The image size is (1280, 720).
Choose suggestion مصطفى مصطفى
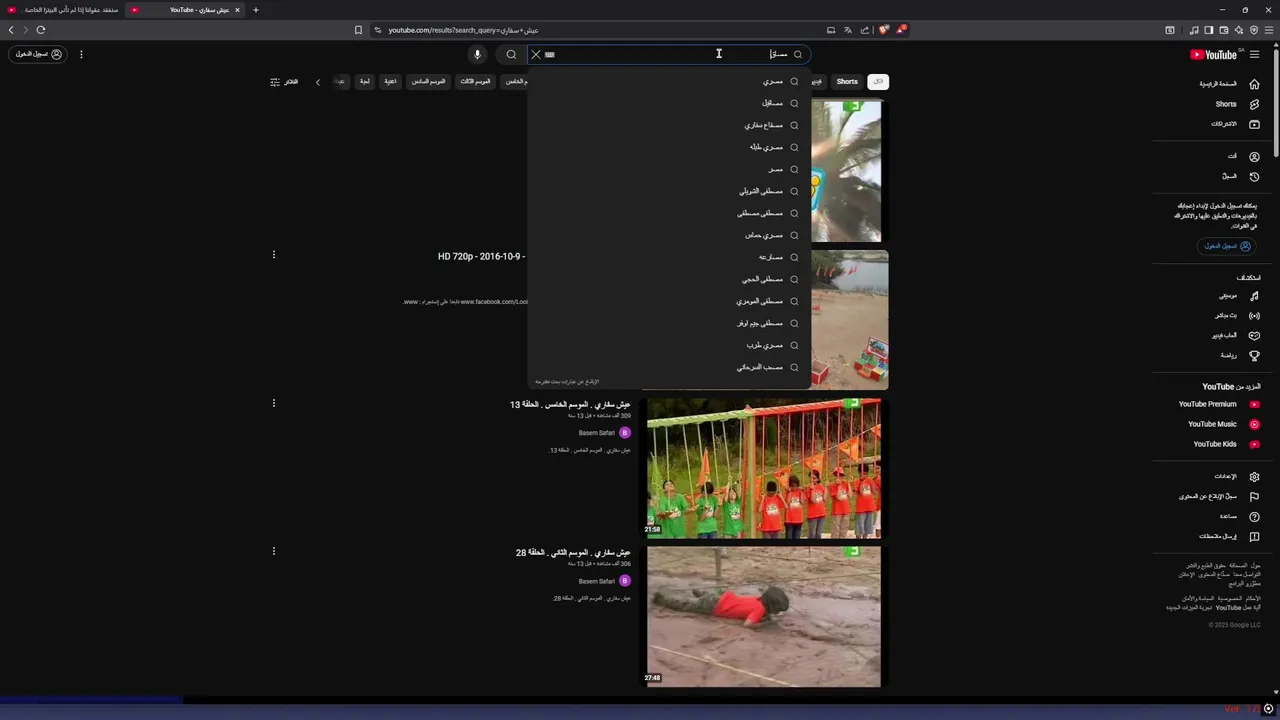[x=670, y=213]
